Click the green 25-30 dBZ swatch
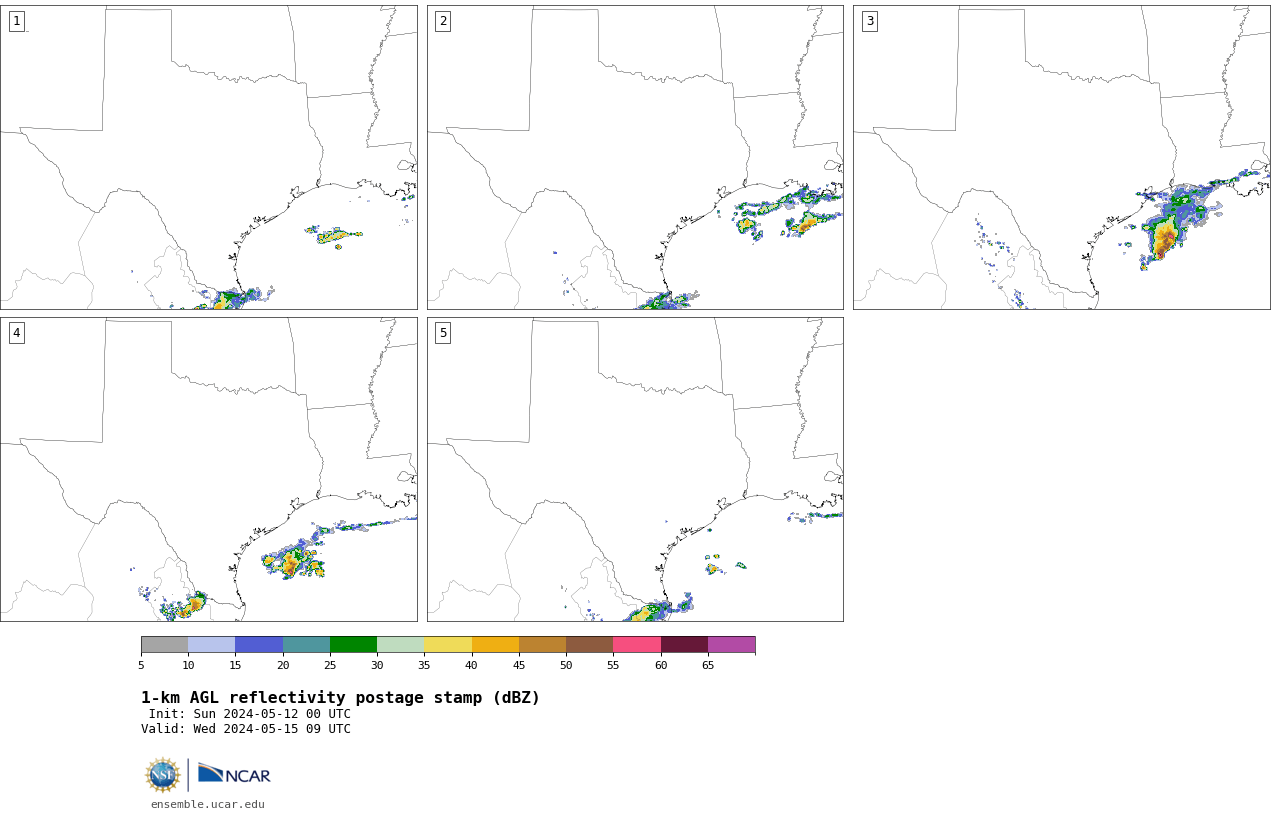The image size is (1280, 815). (353, 644)
